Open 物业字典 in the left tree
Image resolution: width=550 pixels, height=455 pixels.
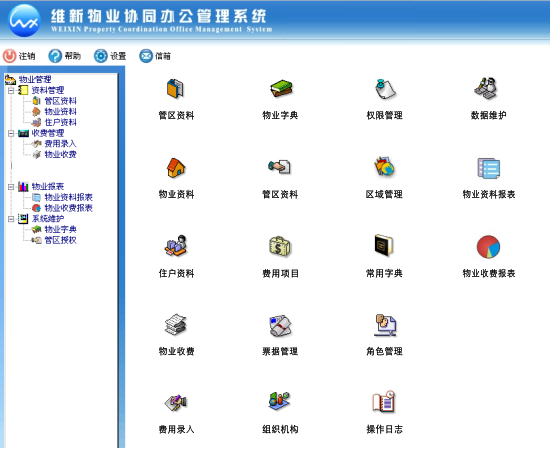[60, 229]
